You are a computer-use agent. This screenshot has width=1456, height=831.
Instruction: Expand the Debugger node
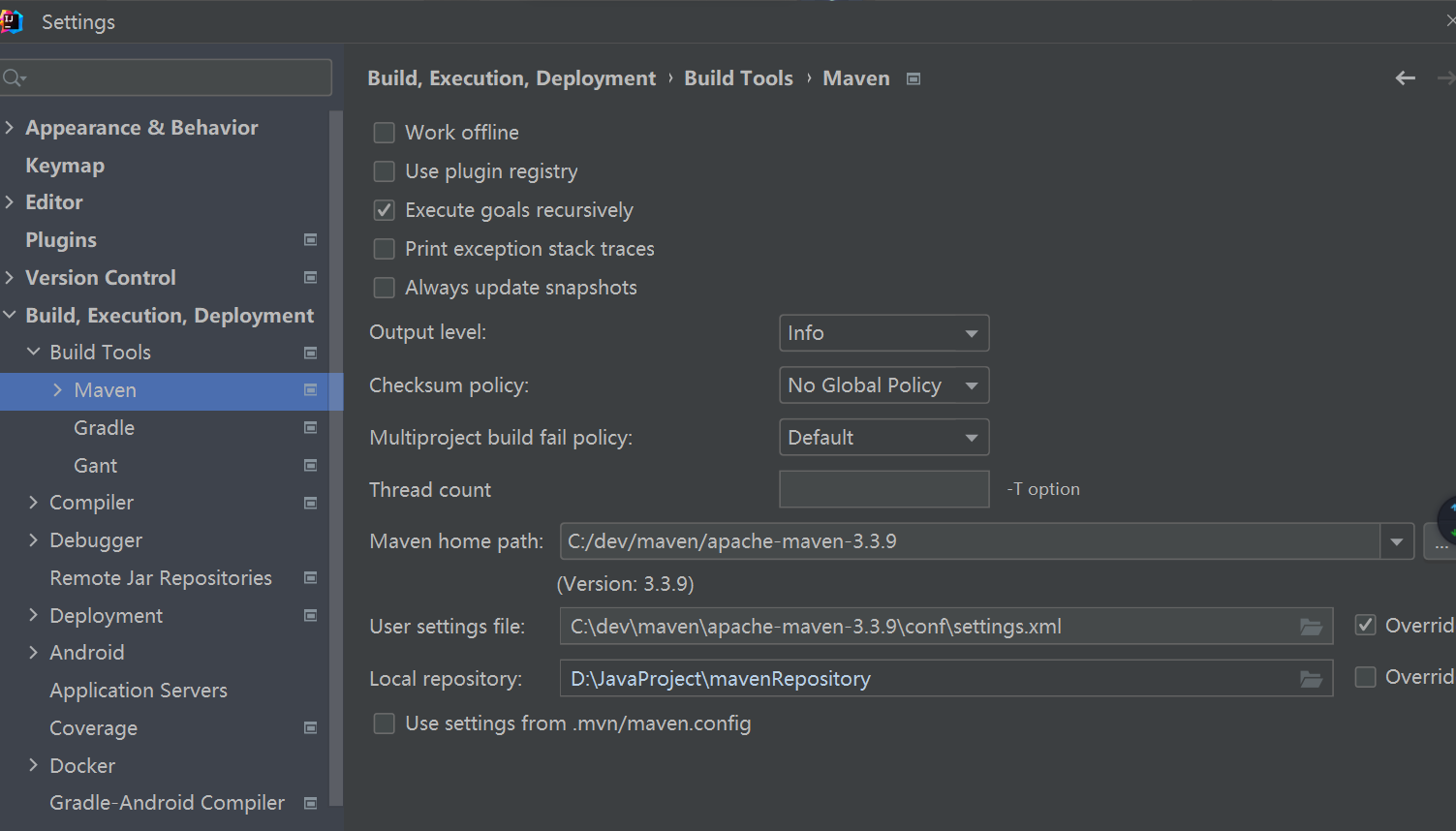(34, 539)
